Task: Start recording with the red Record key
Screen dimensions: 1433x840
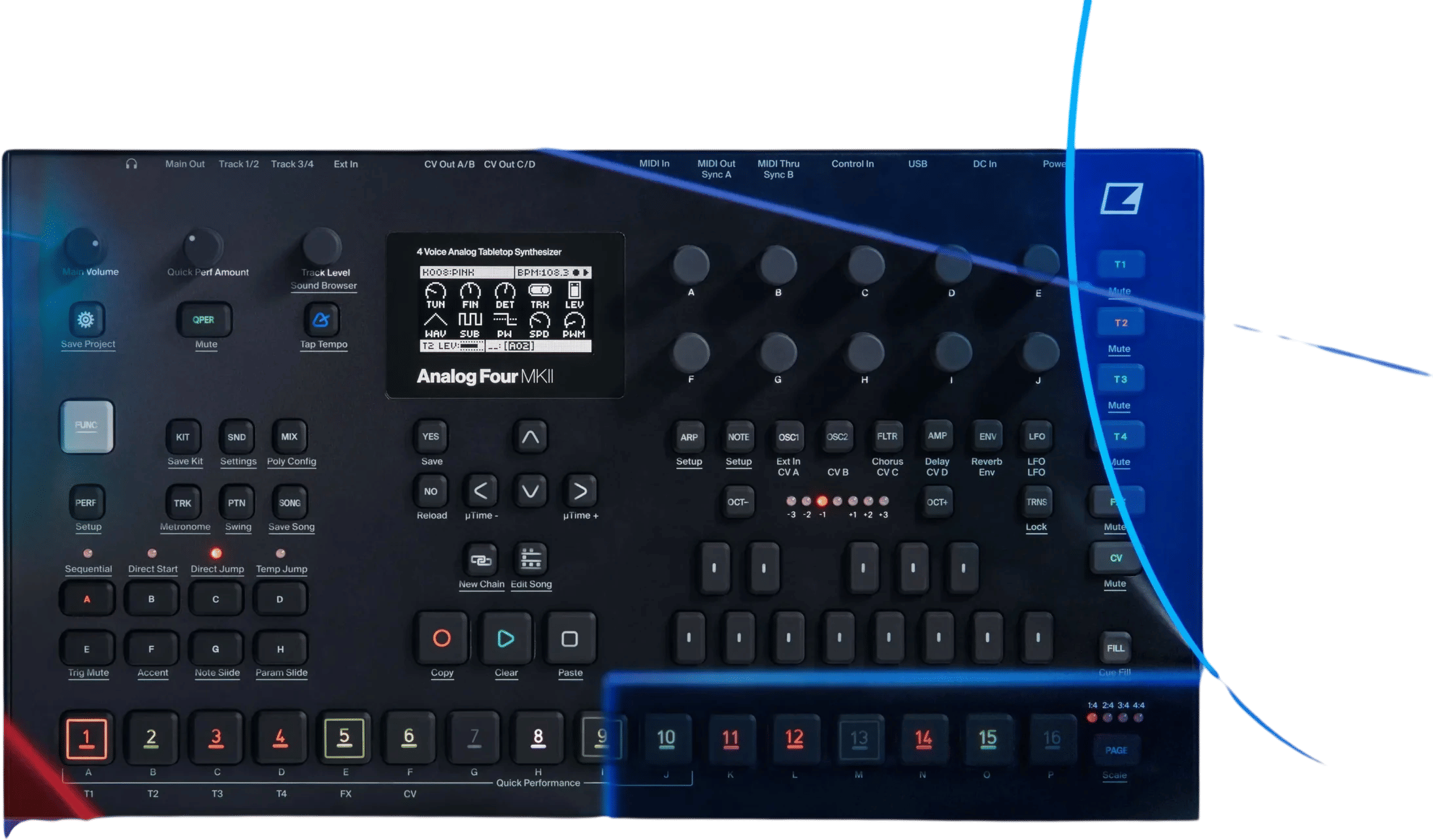Action: coord(442,638)
